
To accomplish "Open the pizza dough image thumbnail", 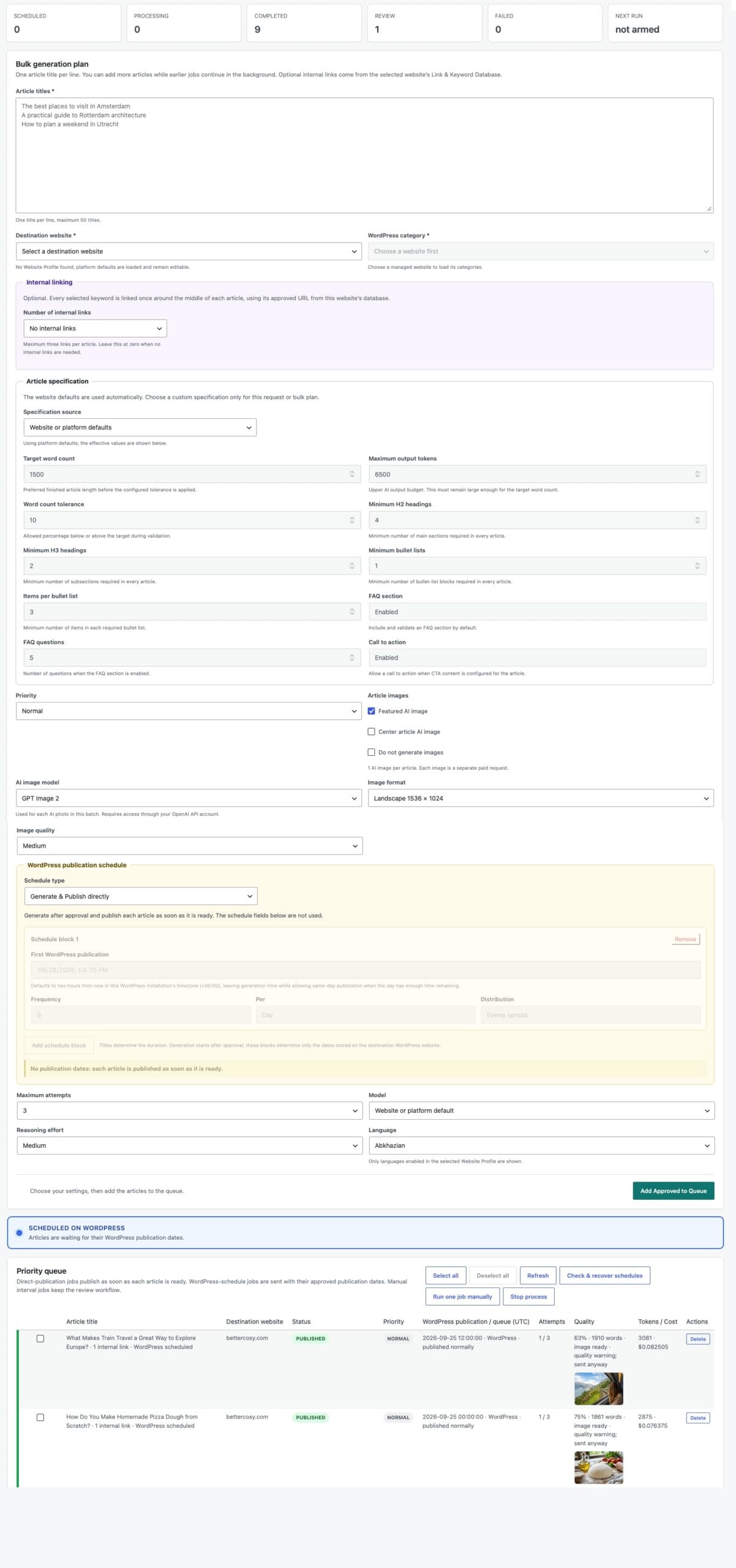I will (598, 1468).
